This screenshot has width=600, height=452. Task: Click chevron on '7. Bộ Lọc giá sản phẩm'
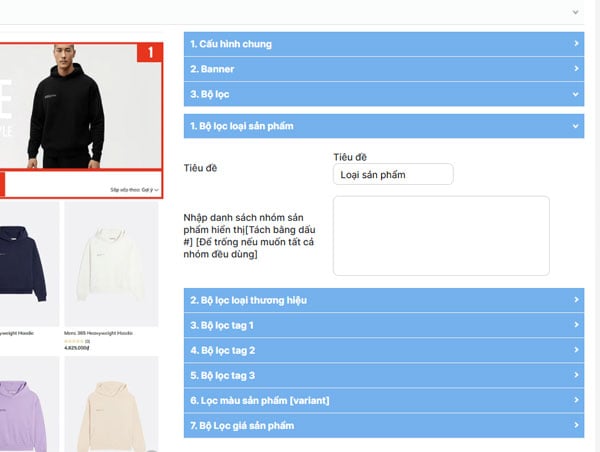(576, 425)
